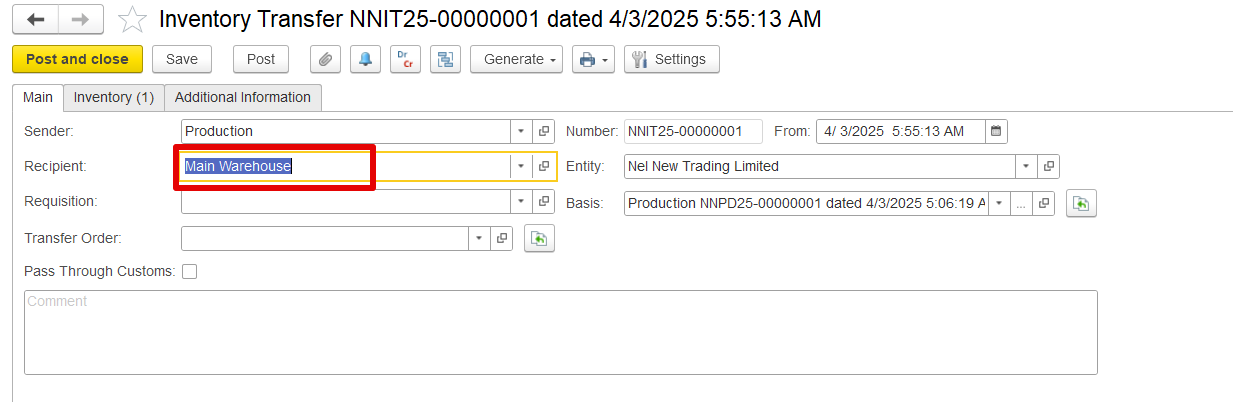
Task: Click fill icon next to Transfer Order
Action: click(539, 238)
